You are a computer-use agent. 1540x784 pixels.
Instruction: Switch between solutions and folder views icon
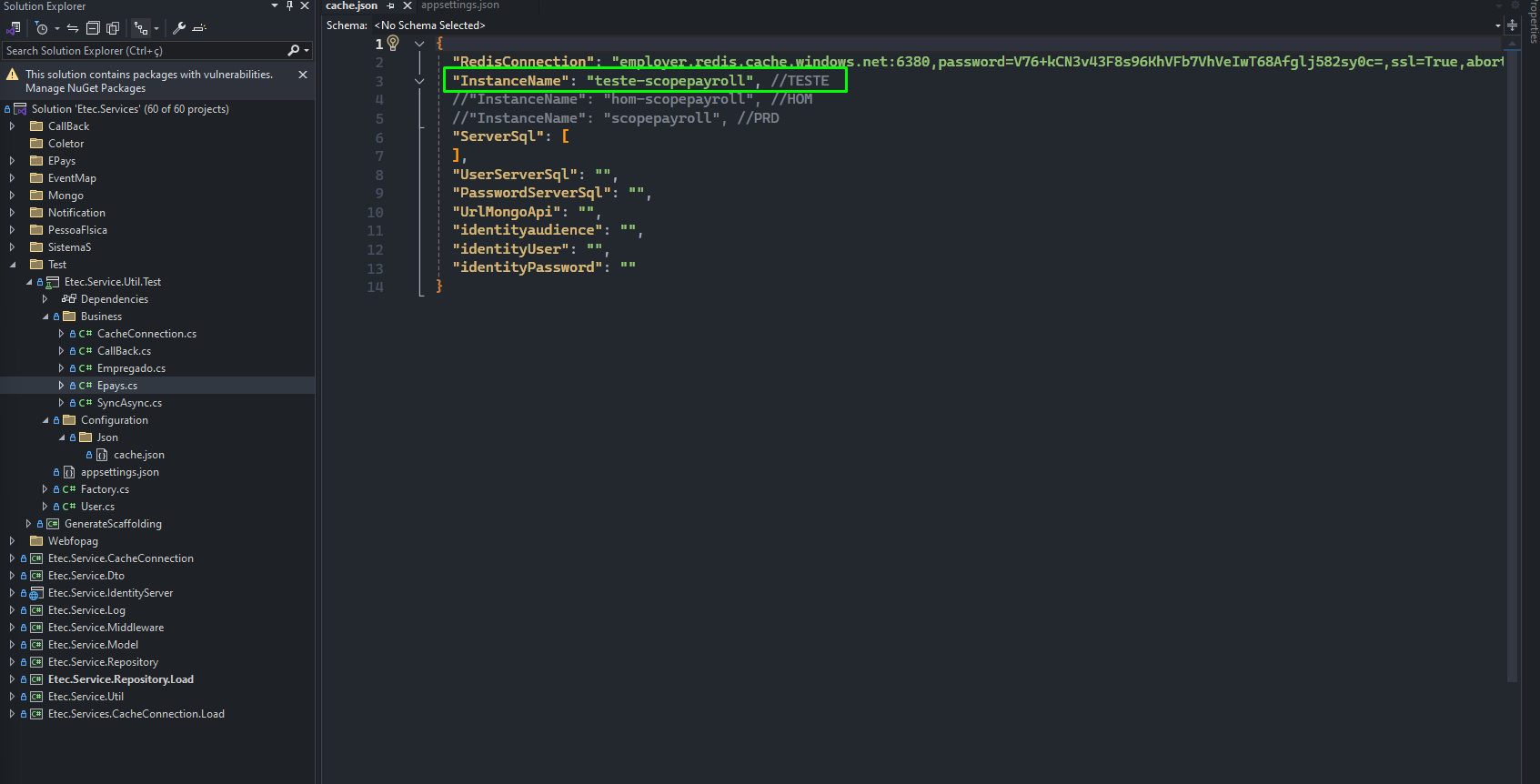pos(14,28)
